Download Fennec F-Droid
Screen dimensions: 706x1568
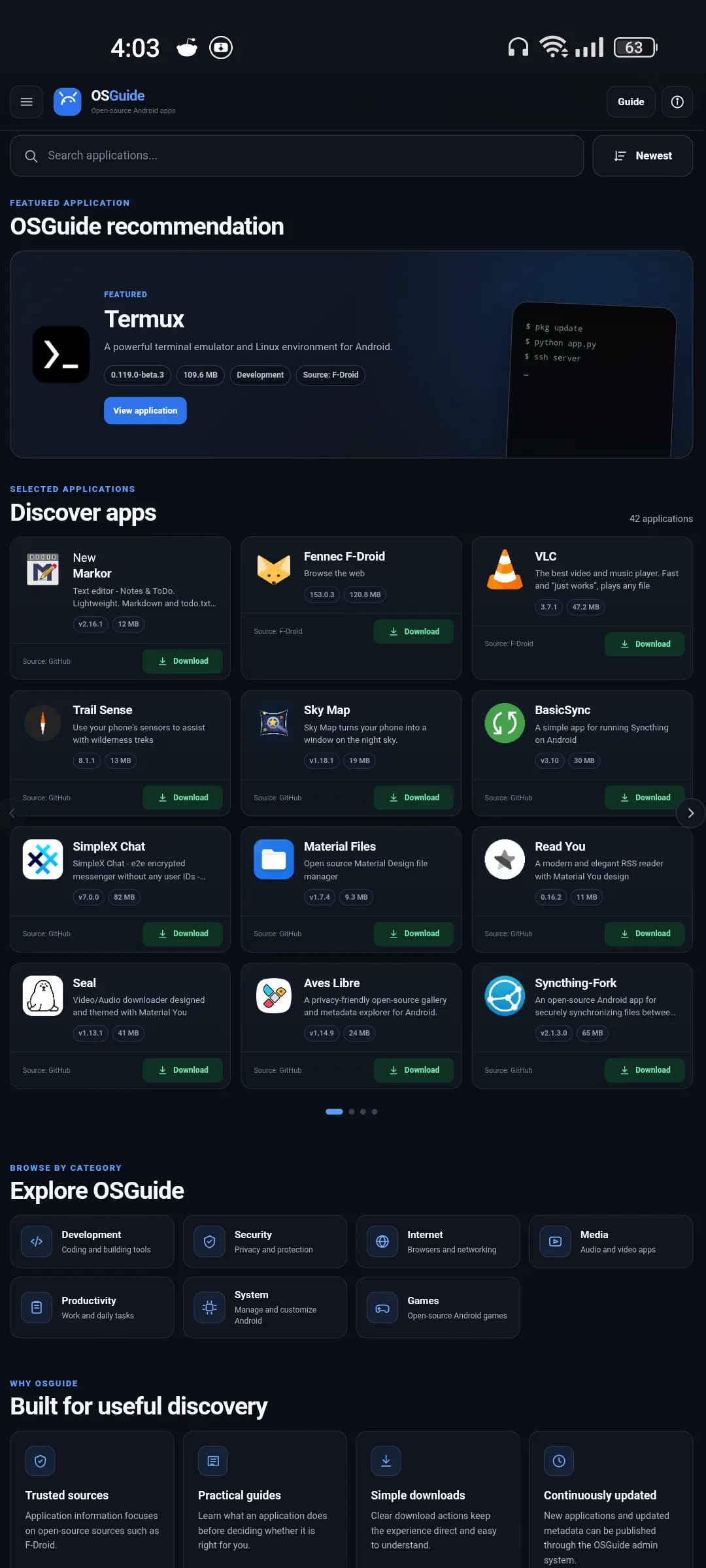pyautogui.click(x=414, y=632)
